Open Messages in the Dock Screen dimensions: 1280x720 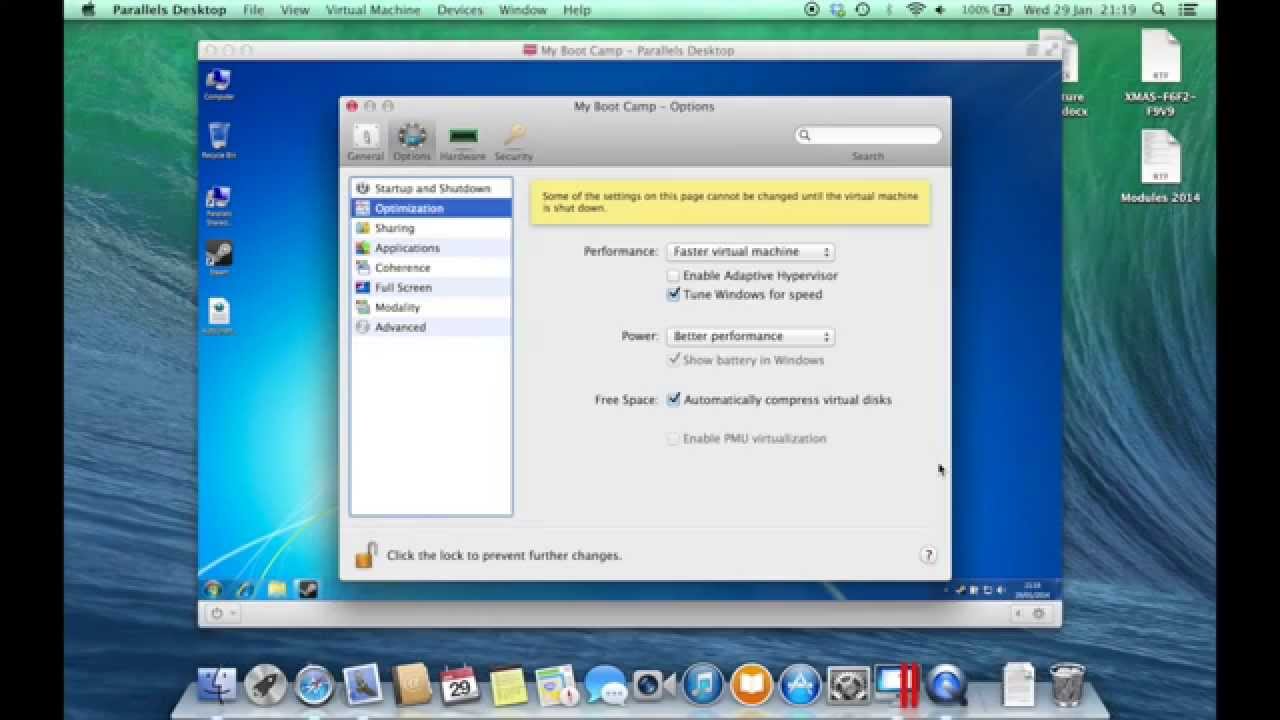click(606, 686)
